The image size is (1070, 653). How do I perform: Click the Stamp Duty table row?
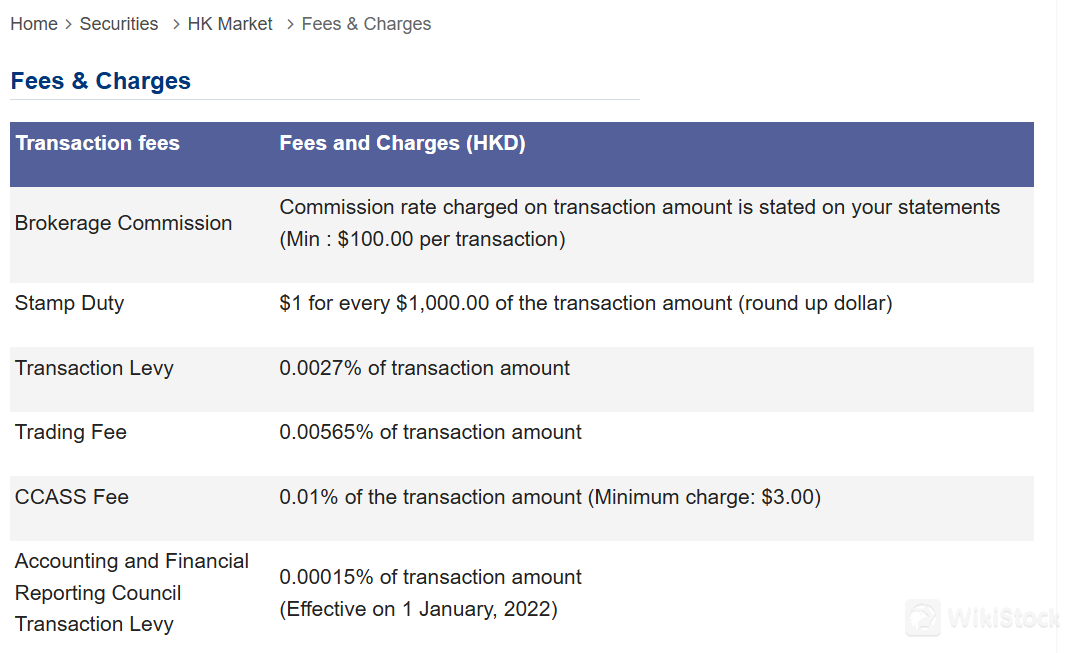pyautogui.click(x=69, y=302)
